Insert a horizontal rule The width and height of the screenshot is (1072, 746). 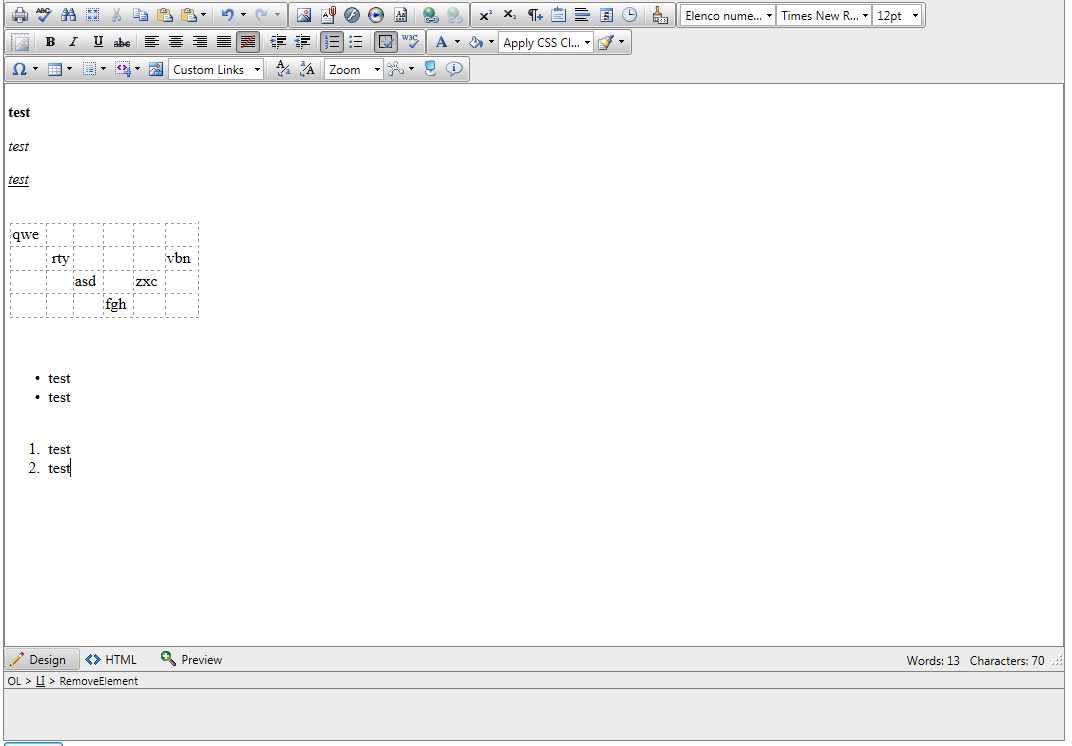click(x=582, y=14)
